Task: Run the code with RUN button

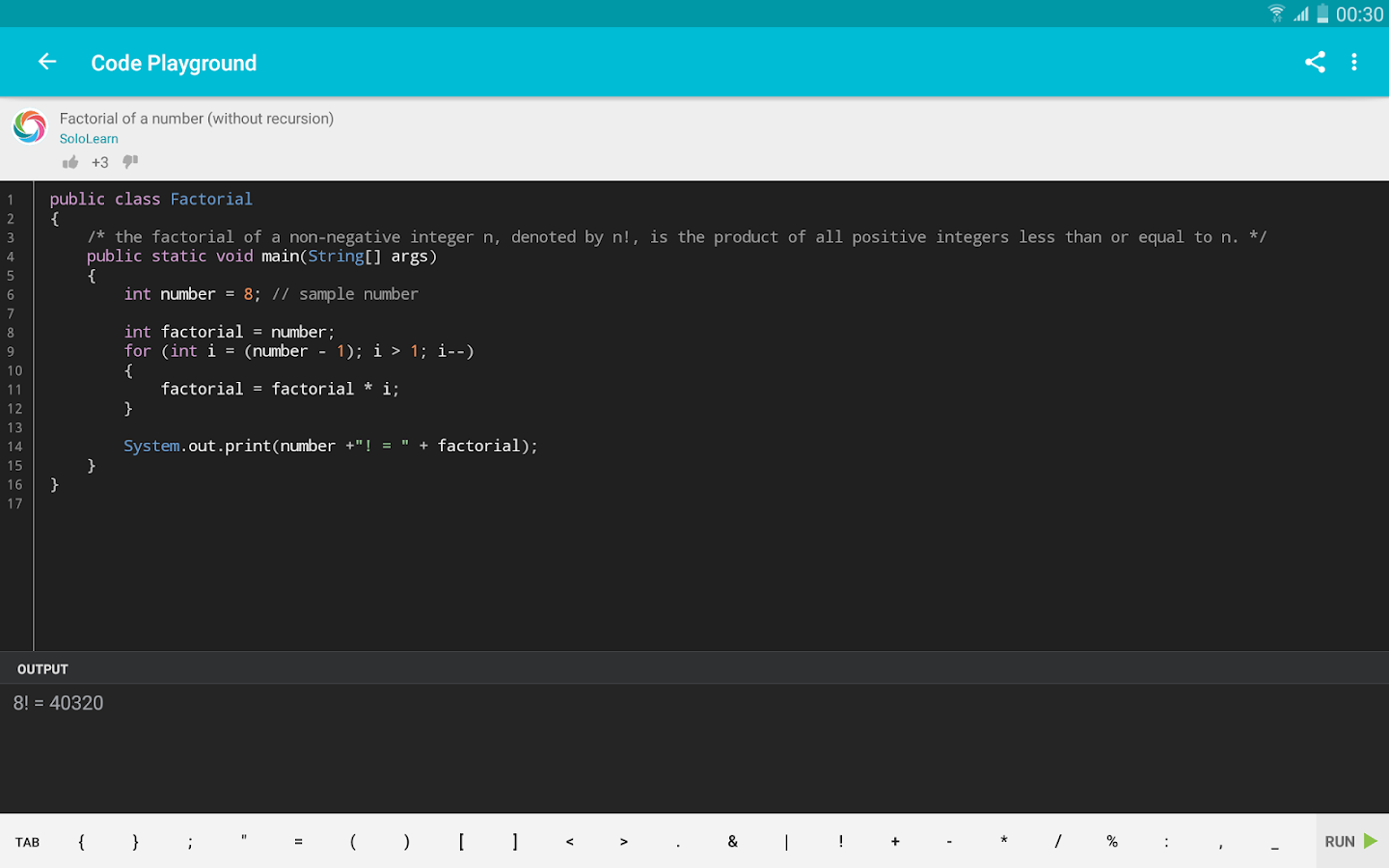Action: tap(1351, 841)
